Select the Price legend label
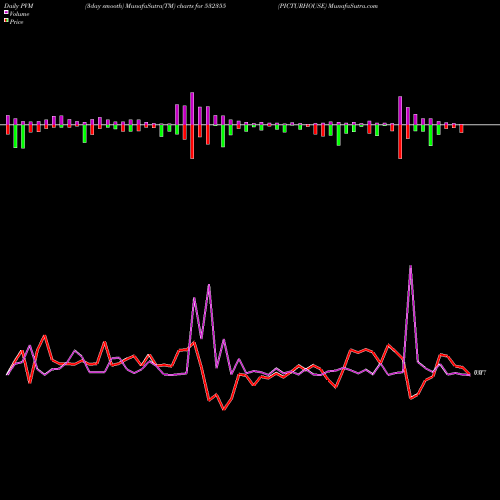The image size is (500, 500). pos(16,22)
